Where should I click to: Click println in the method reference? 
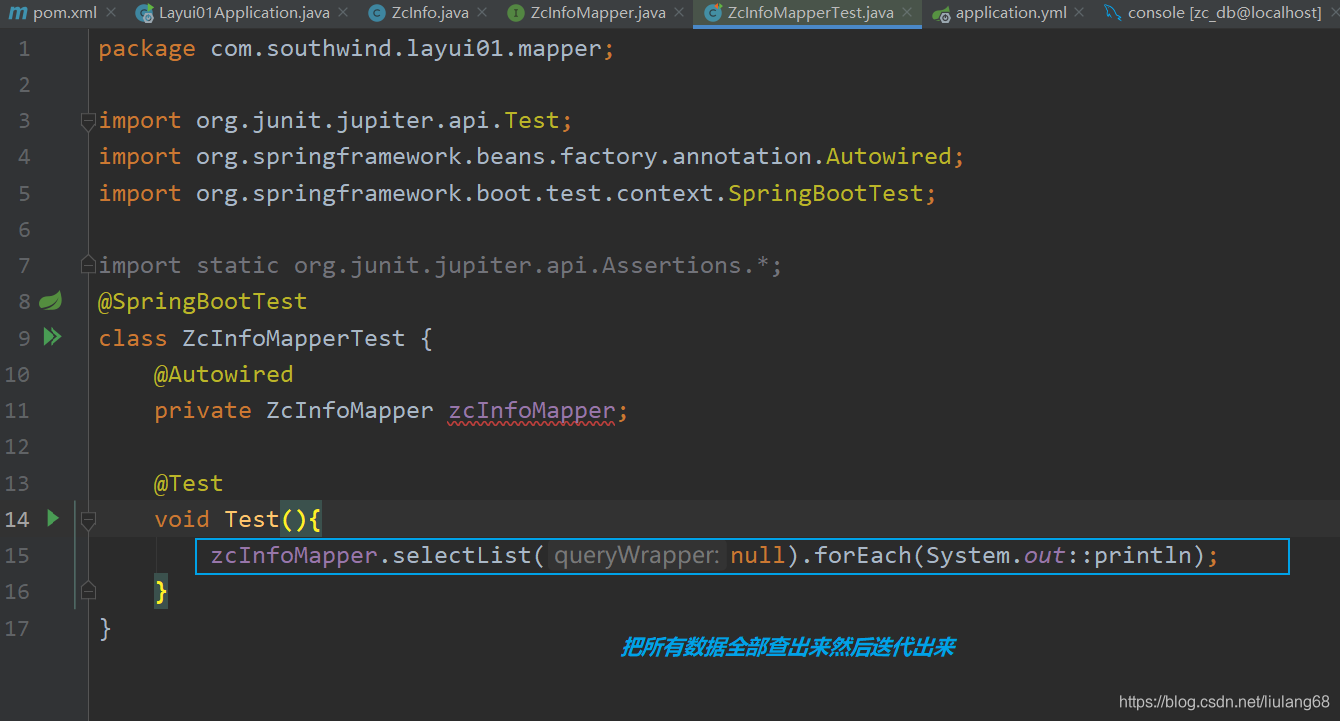tap(1144, 555)
